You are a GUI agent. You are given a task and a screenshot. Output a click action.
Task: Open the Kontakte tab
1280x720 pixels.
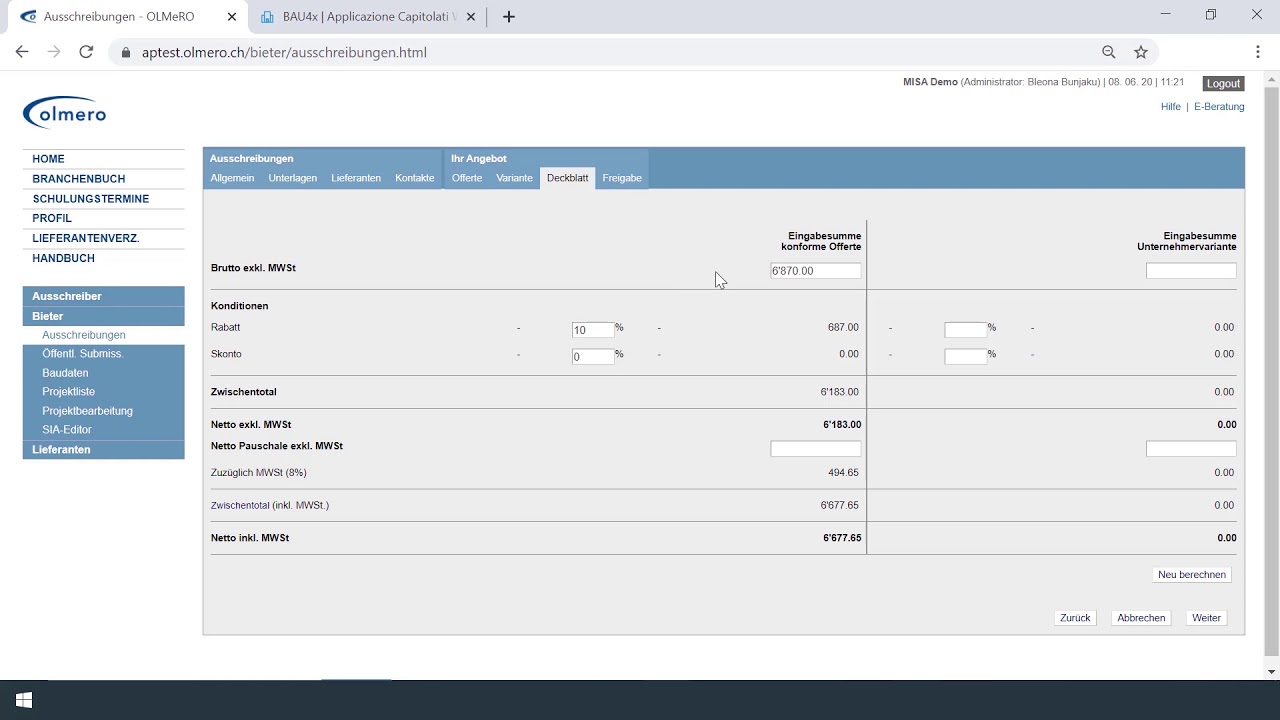click(415, 178)
